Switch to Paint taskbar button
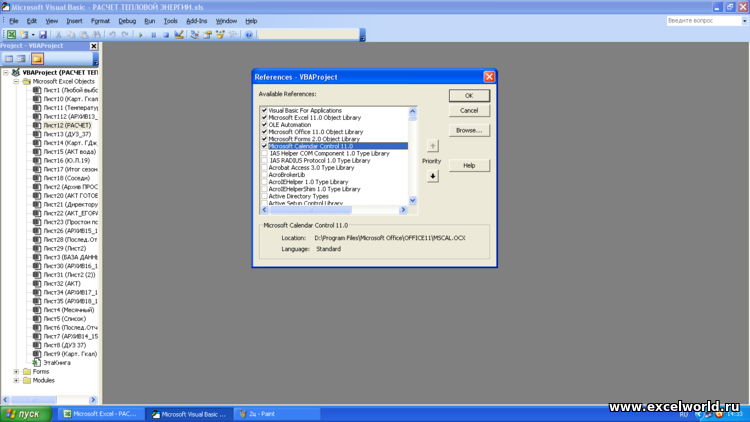The height and width of the screenshot is (422, 750). (277, 414)
